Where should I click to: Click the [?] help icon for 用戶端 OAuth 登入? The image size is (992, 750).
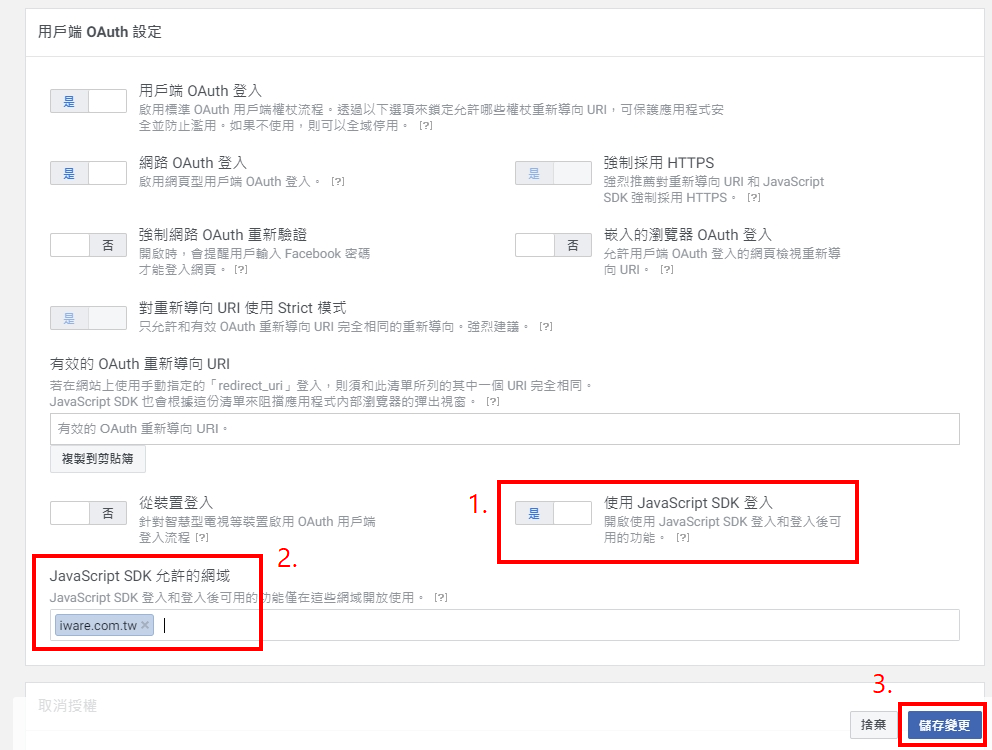click(426, 125)
